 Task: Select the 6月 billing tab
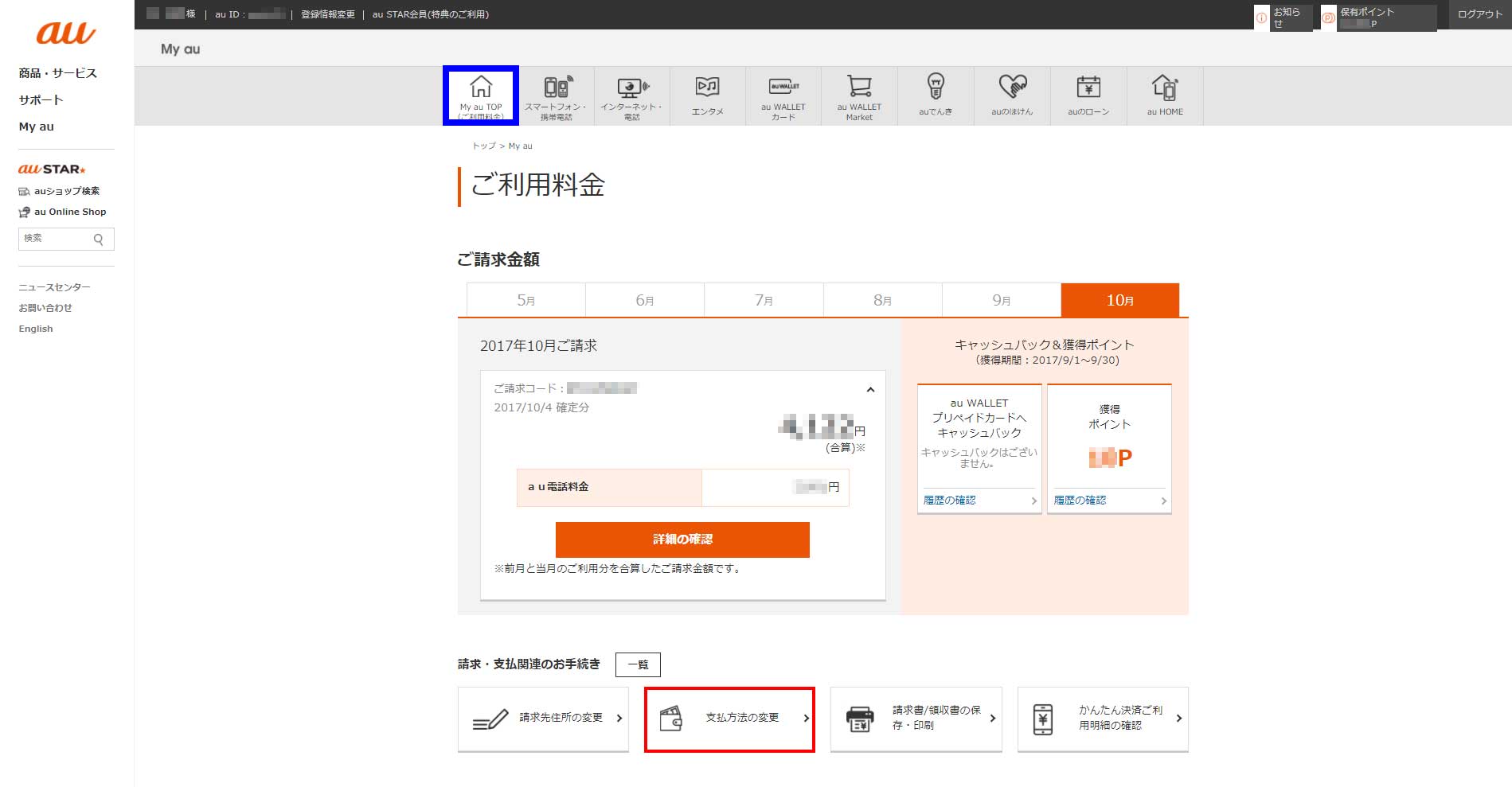pos(645,300)
